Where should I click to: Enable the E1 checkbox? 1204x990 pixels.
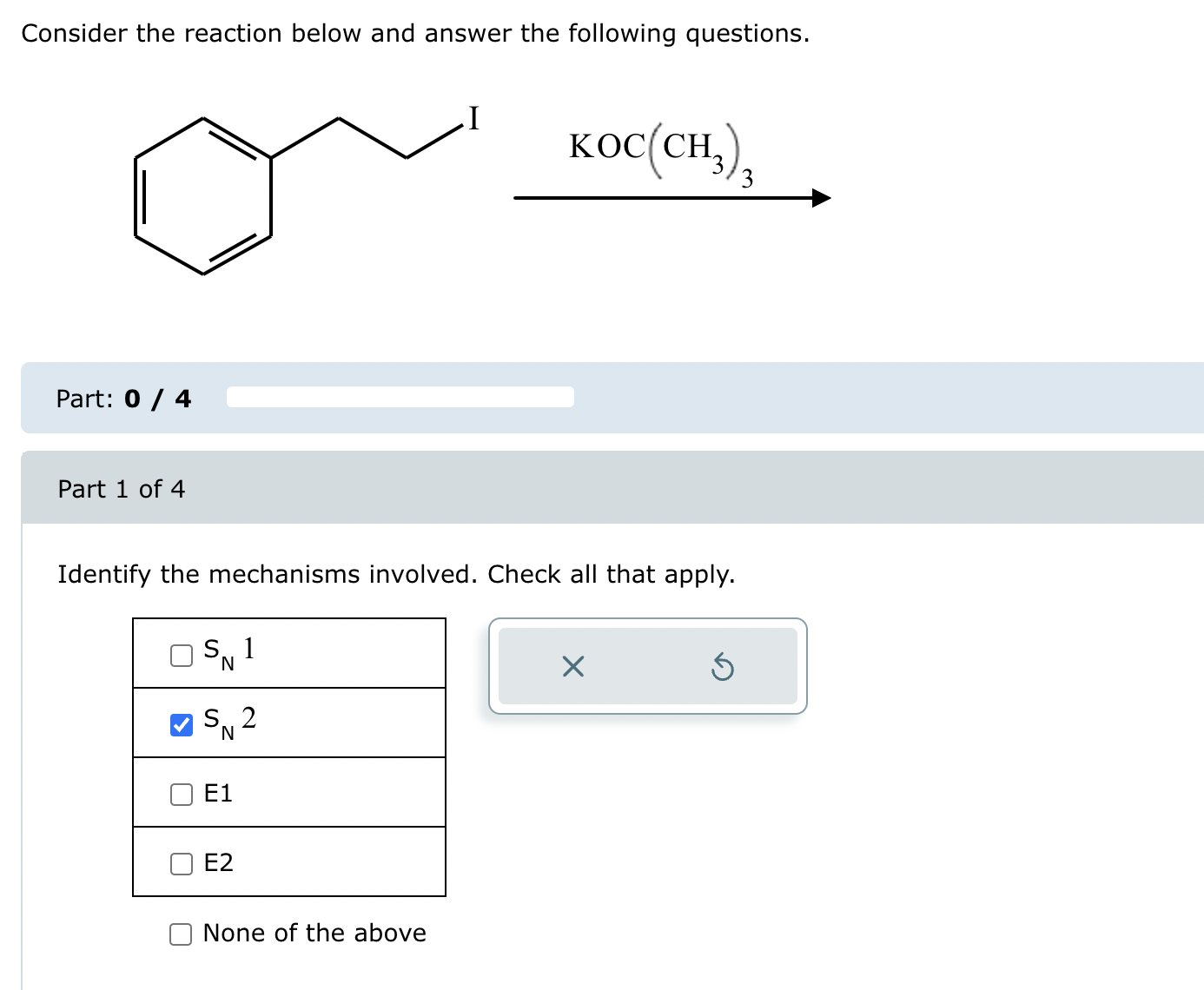(181, 793)
